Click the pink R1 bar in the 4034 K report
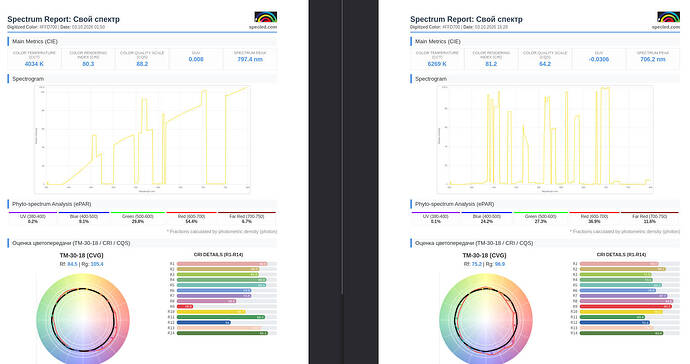The width and height of the screenshot is (690, 364). click(222, 264)
